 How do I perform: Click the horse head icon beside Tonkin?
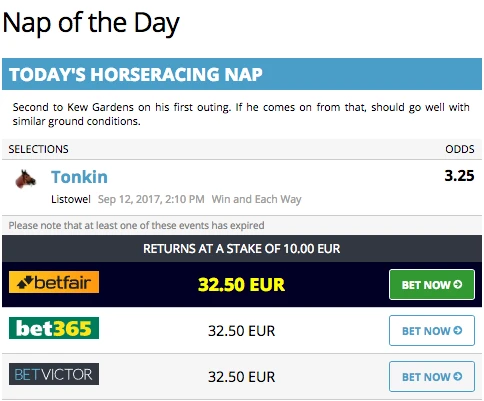pyautogui.click(x=25, y=179)
